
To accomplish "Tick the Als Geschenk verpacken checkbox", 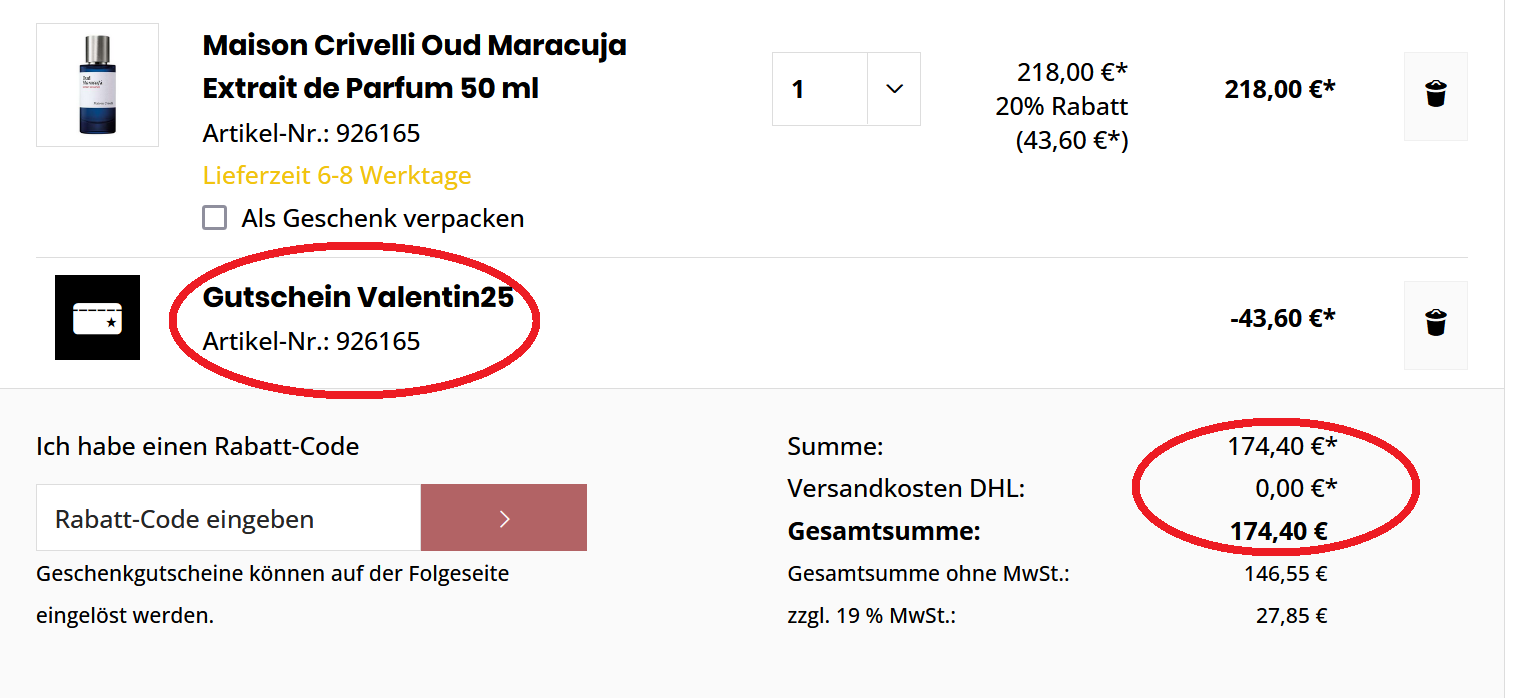I will click(215, 218).
